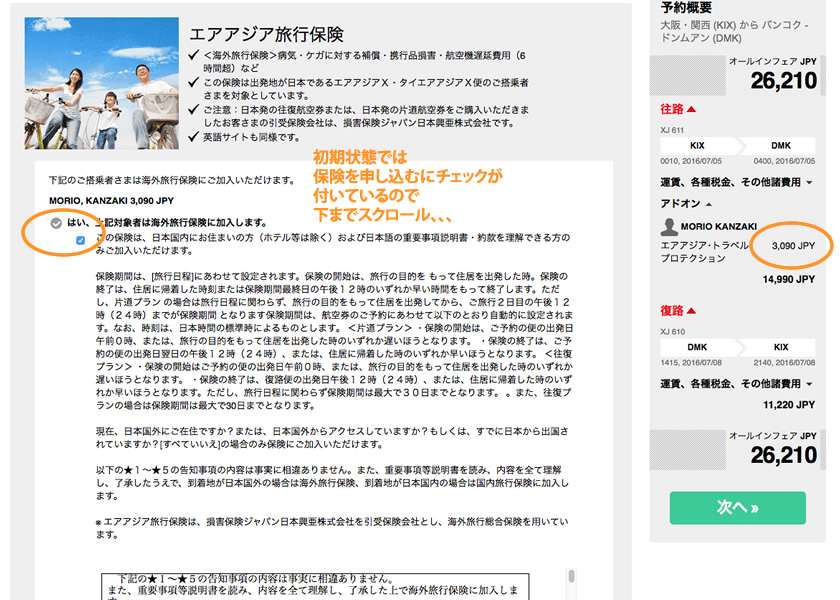Image resolution: width=840 pixels, height=600 pixels.
Task: Click the first checkmark bullet for 海外旅行保険
Action: coord(194,55)
